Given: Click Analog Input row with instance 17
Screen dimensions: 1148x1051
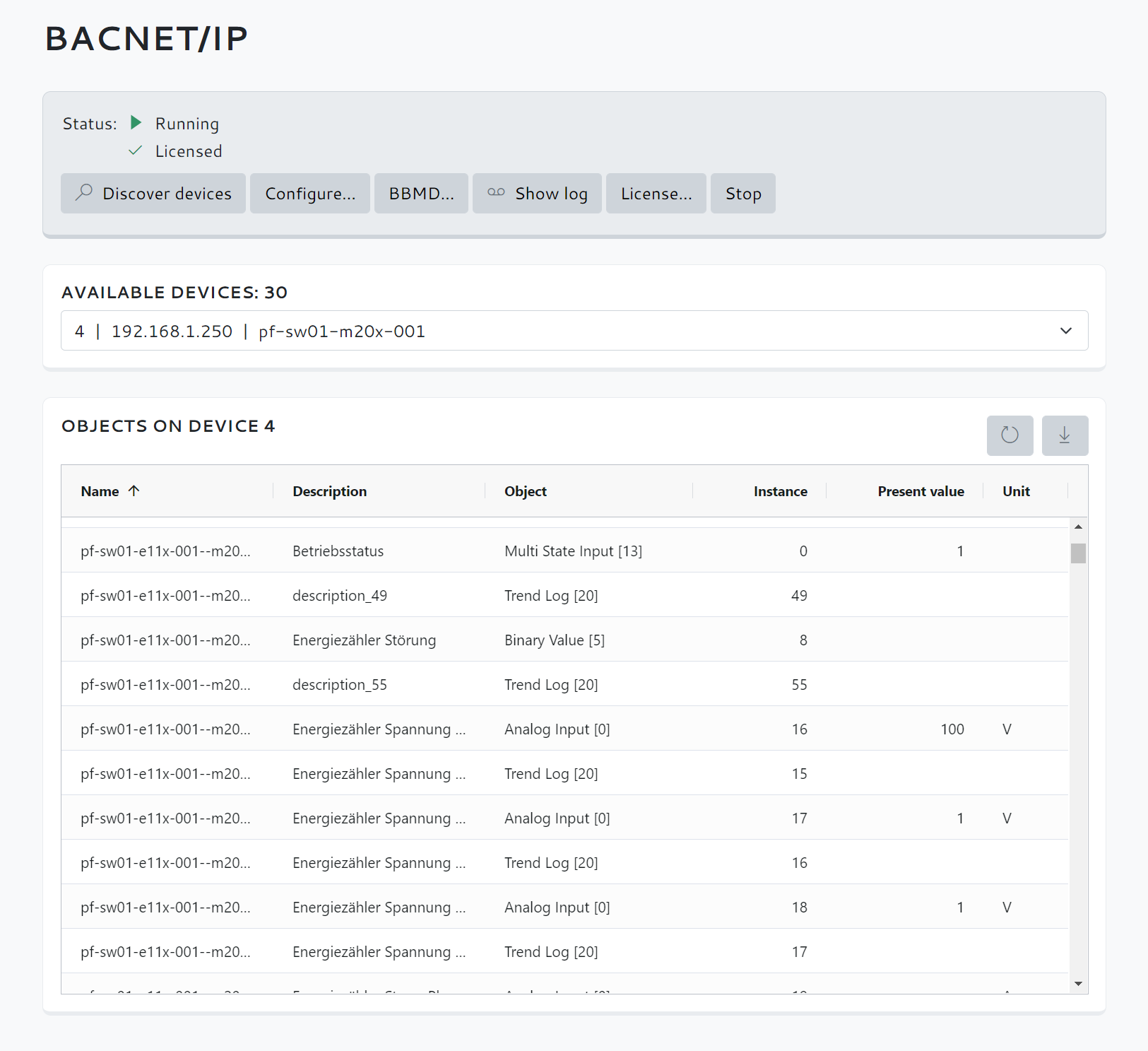Looking at the screenshot, I should [565, 818].
